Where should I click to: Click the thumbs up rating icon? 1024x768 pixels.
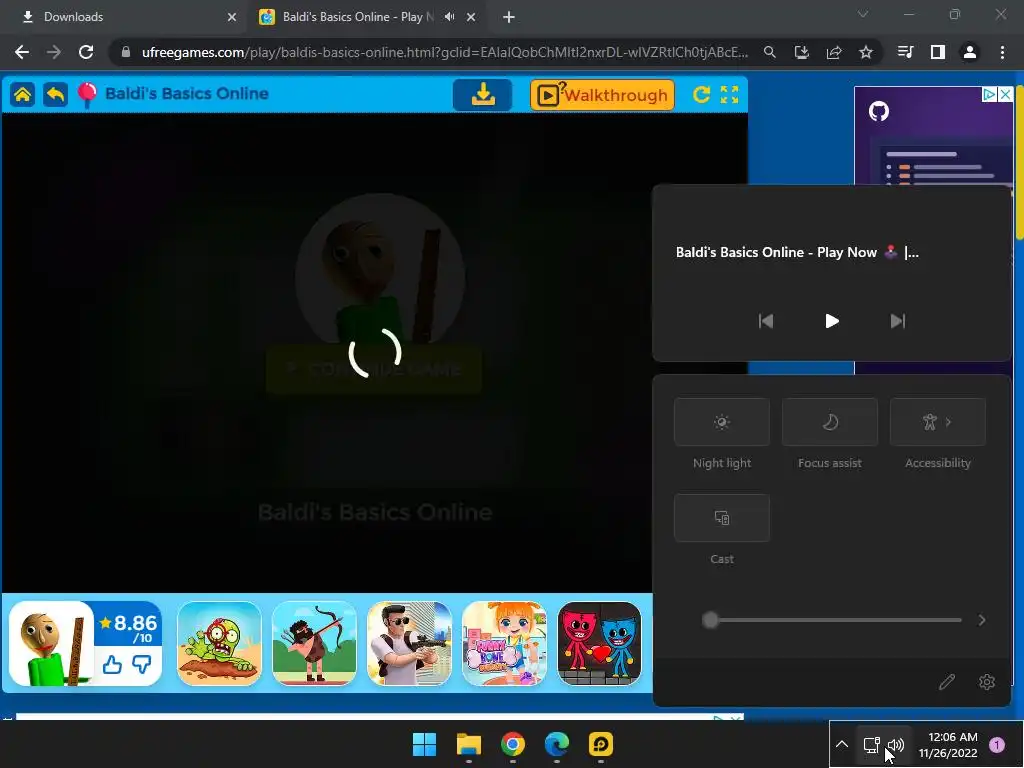pyautogui.click(x=112, y=665)
